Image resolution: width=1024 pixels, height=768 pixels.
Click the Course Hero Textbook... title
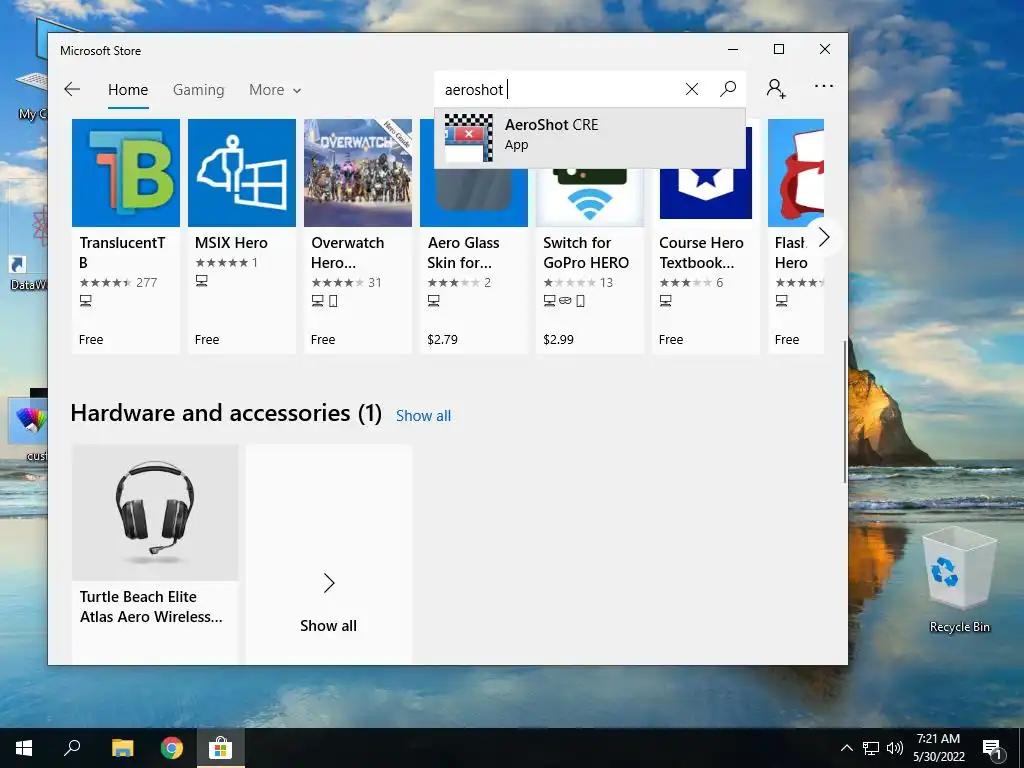(x=701, y=253)
